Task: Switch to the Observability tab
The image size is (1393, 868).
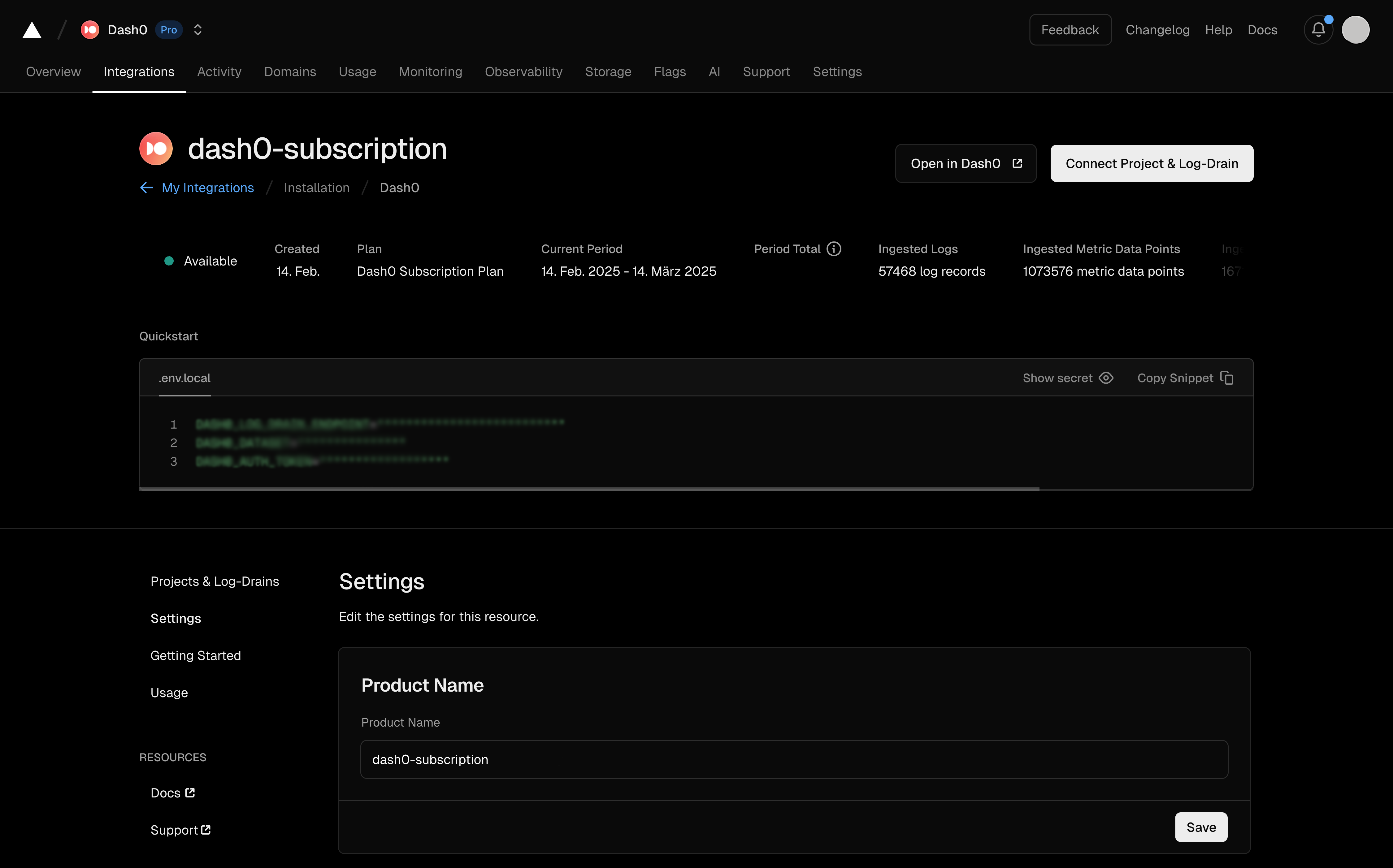Action: (523, 72)
